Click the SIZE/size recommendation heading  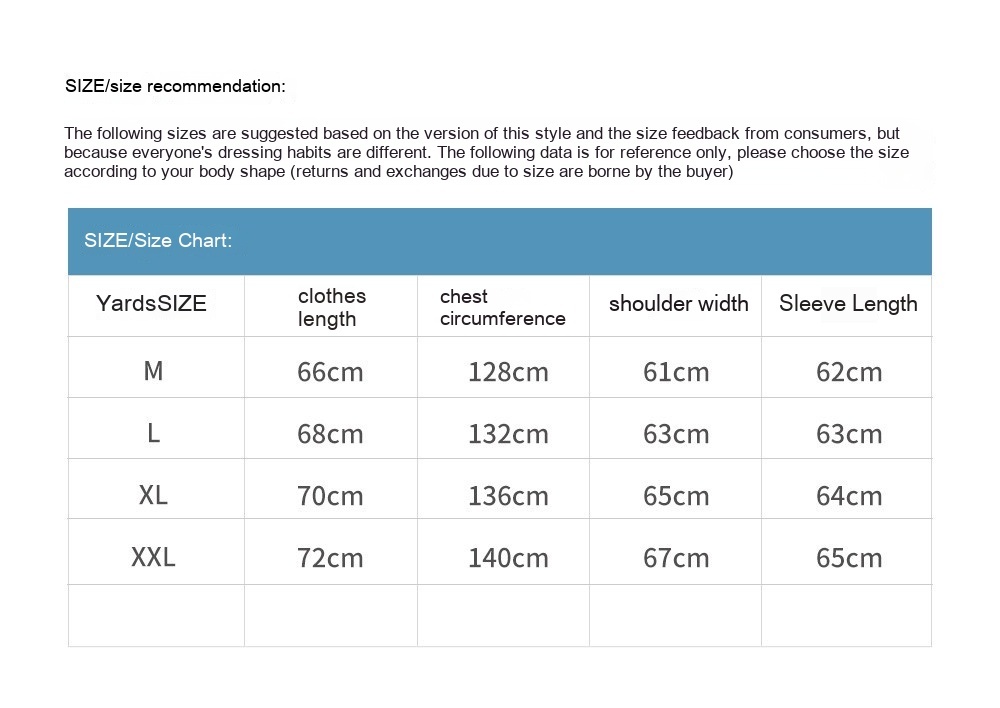coord(175,86)
